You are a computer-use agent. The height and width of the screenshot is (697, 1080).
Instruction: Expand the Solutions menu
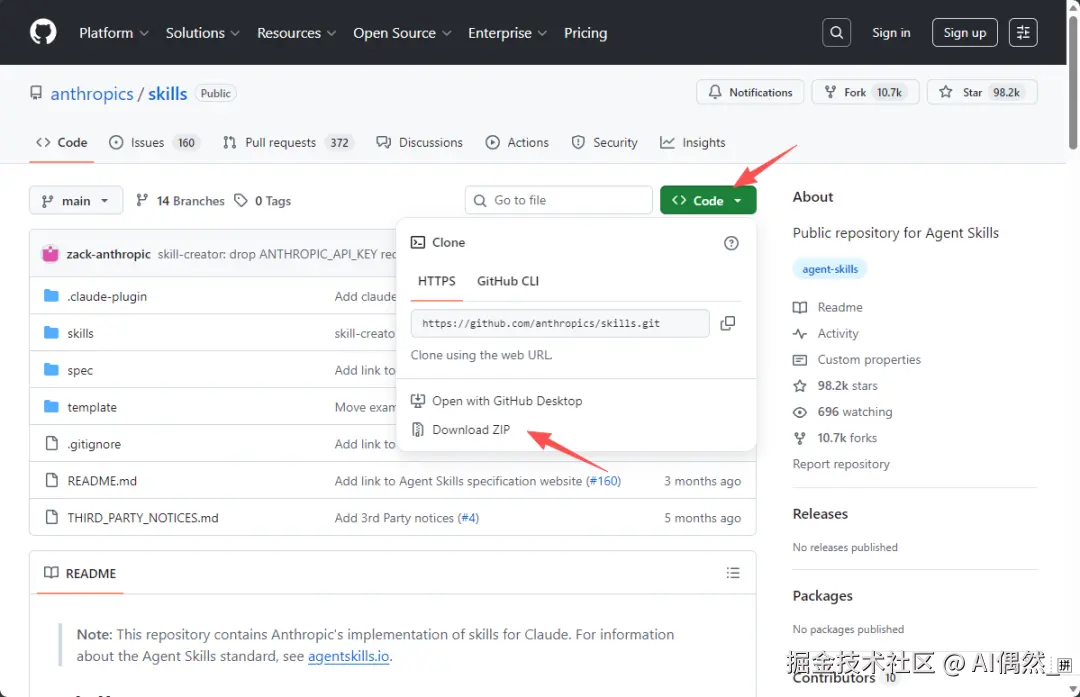(x=202, y=33)
